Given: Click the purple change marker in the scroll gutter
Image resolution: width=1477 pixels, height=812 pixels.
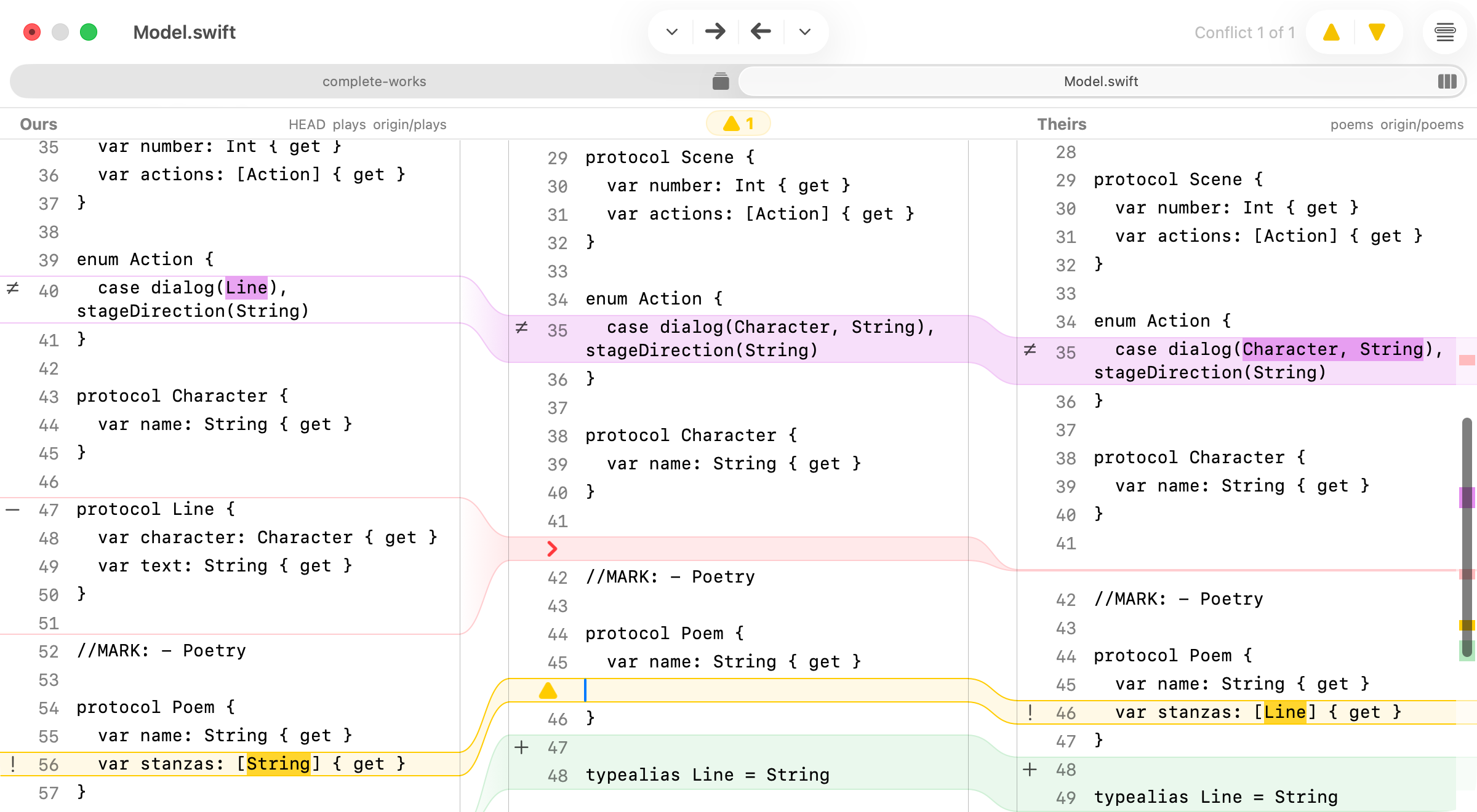Looking at the screenshot, I should [1467, 497].
